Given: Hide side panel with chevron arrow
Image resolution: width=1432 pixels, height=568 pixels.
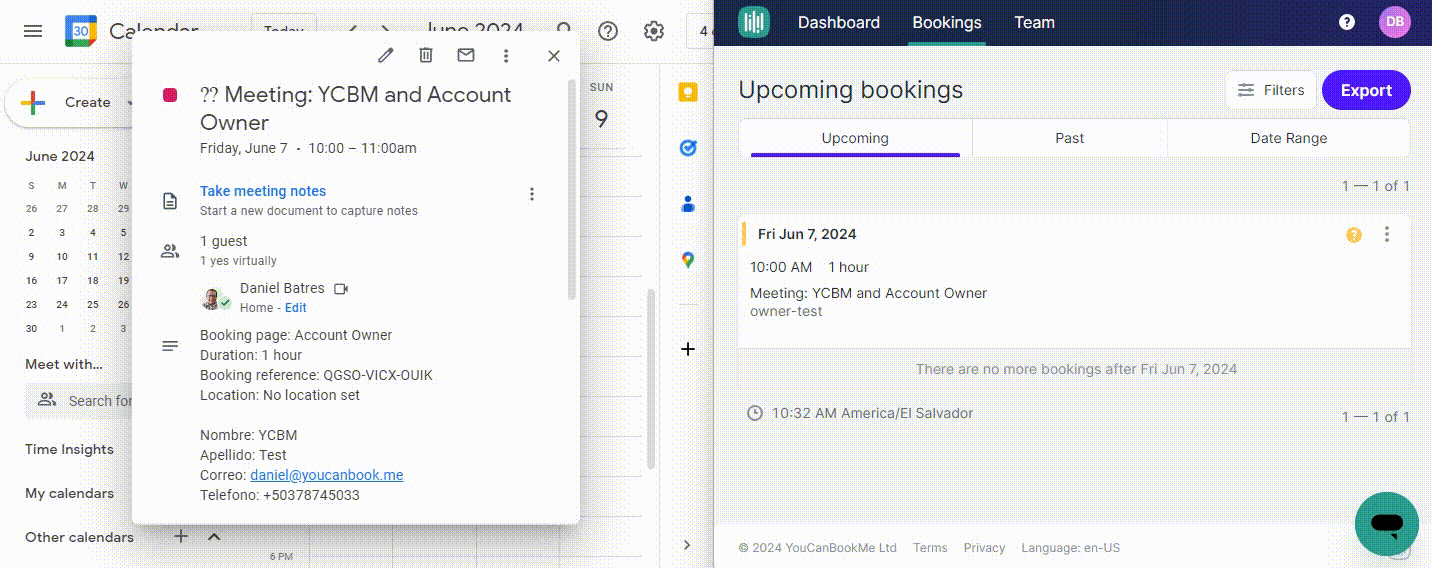Looking at the screenshot, I should point(687,545).
